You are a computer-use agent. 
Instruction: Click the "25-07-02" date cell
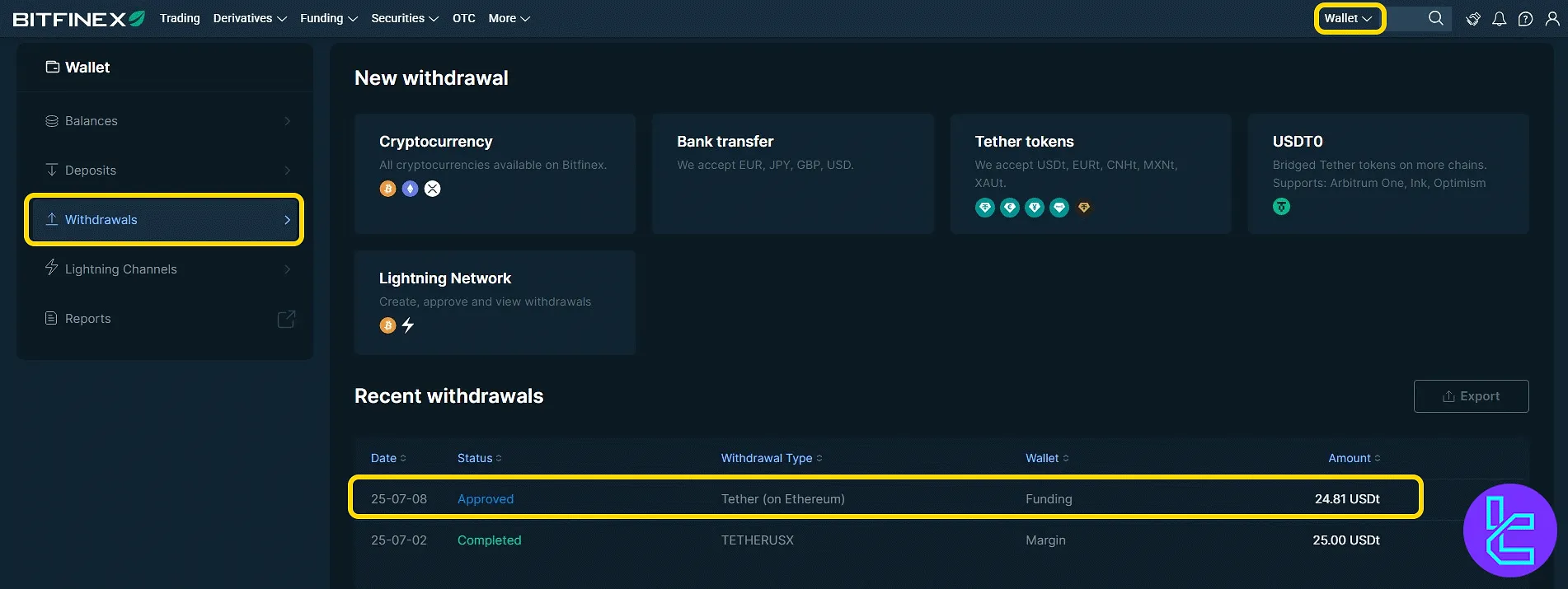(x=399, y=540)
